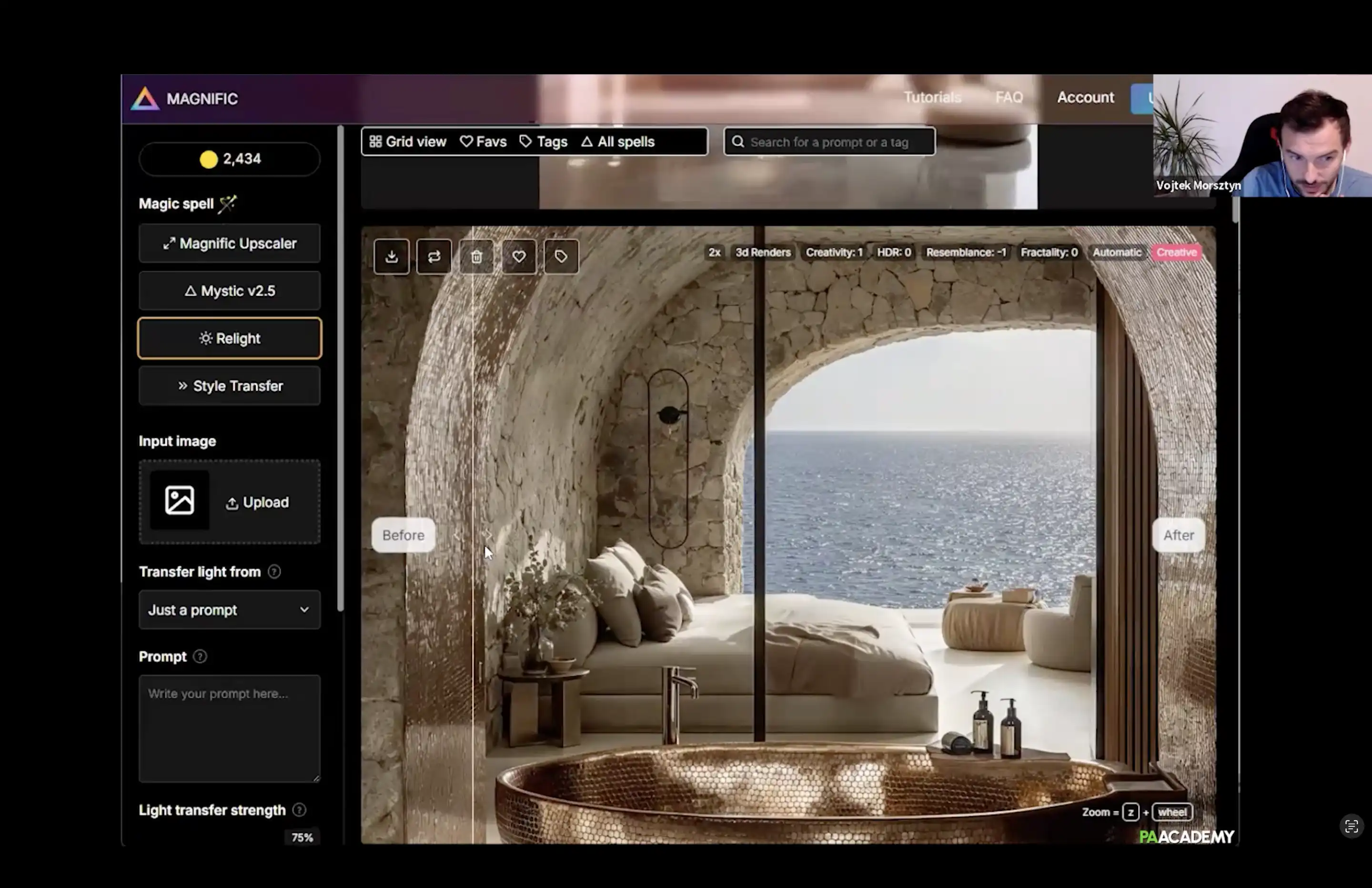The width and height of the screenshot is (1372, 888).
Task: Click the tag icon on the image toolbar
Action: click(561, 257)
